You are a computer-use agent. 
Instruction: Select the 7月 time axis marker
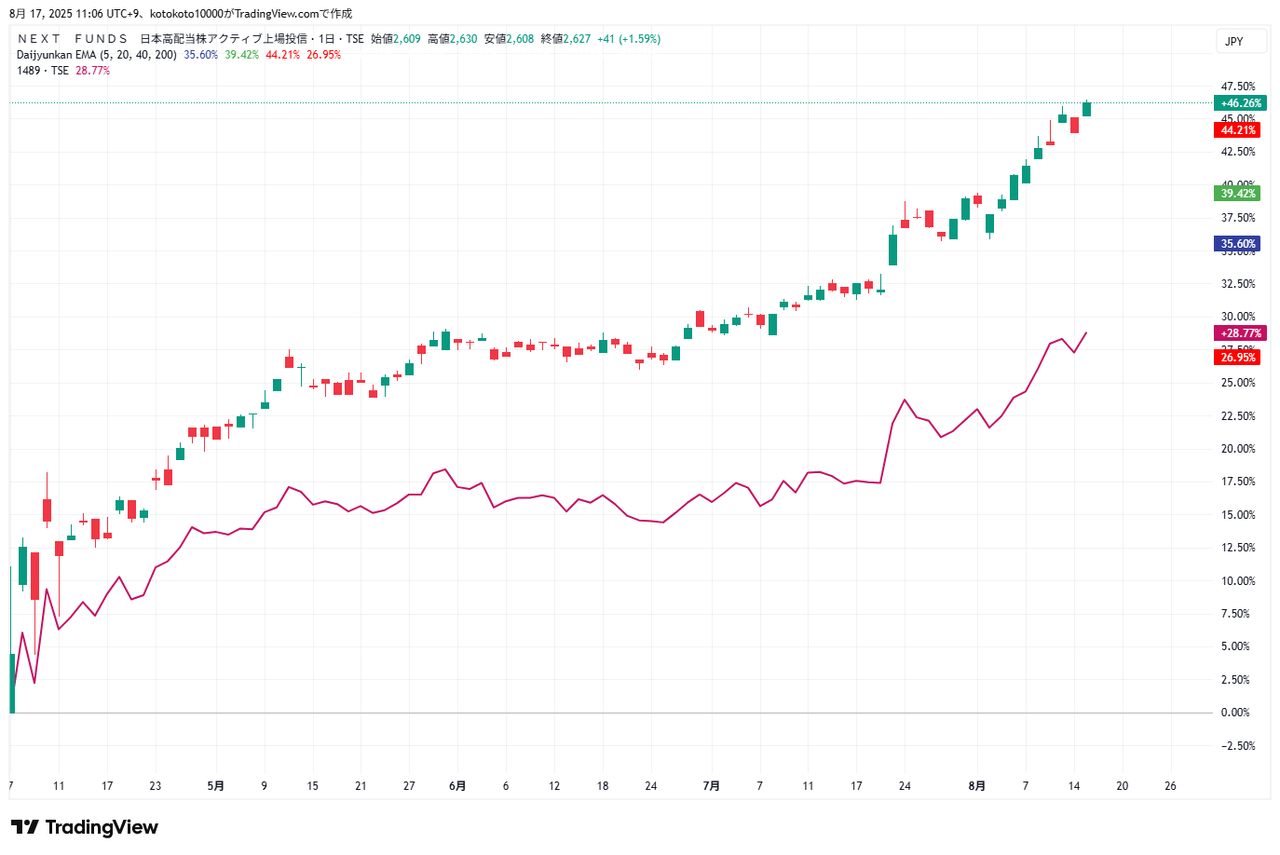(x=711, y=786)
